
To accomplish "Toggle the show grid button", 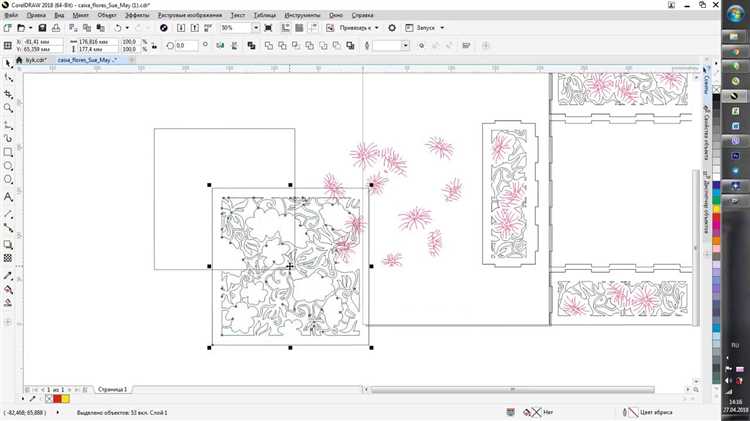I will 299,28.
